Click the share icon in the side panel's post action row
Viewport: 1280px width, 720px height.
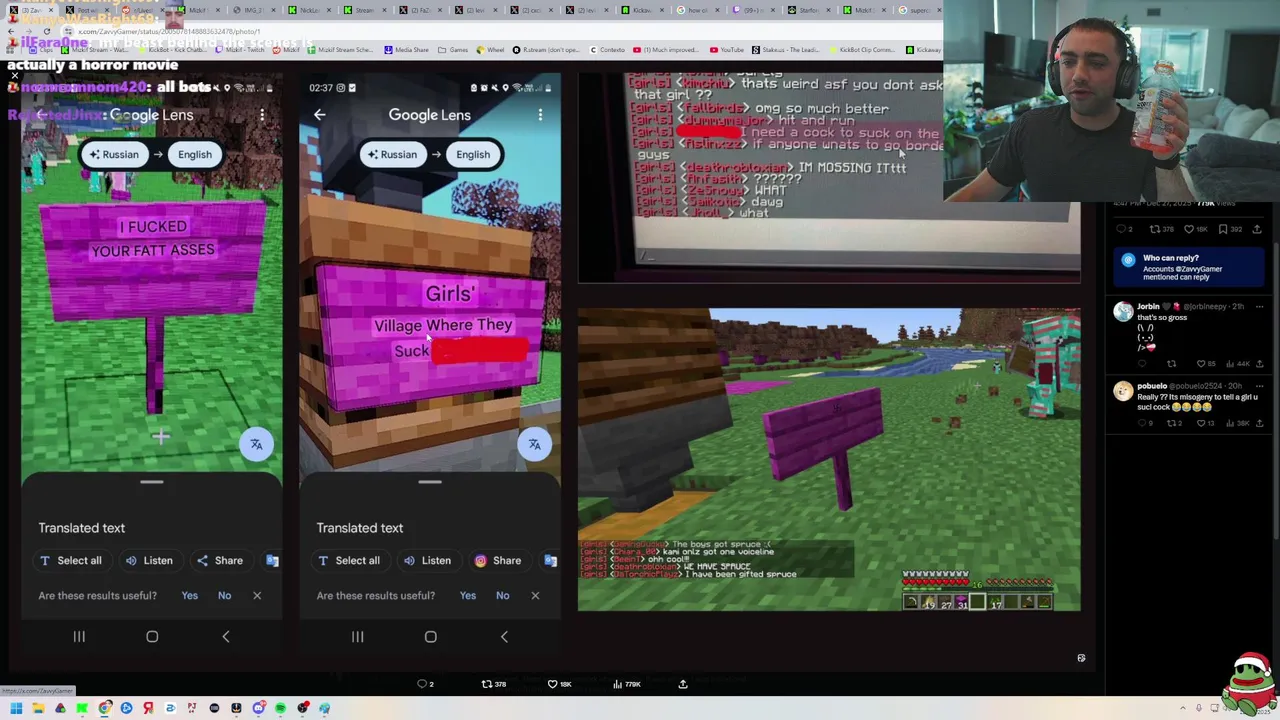coord(1257,229)
